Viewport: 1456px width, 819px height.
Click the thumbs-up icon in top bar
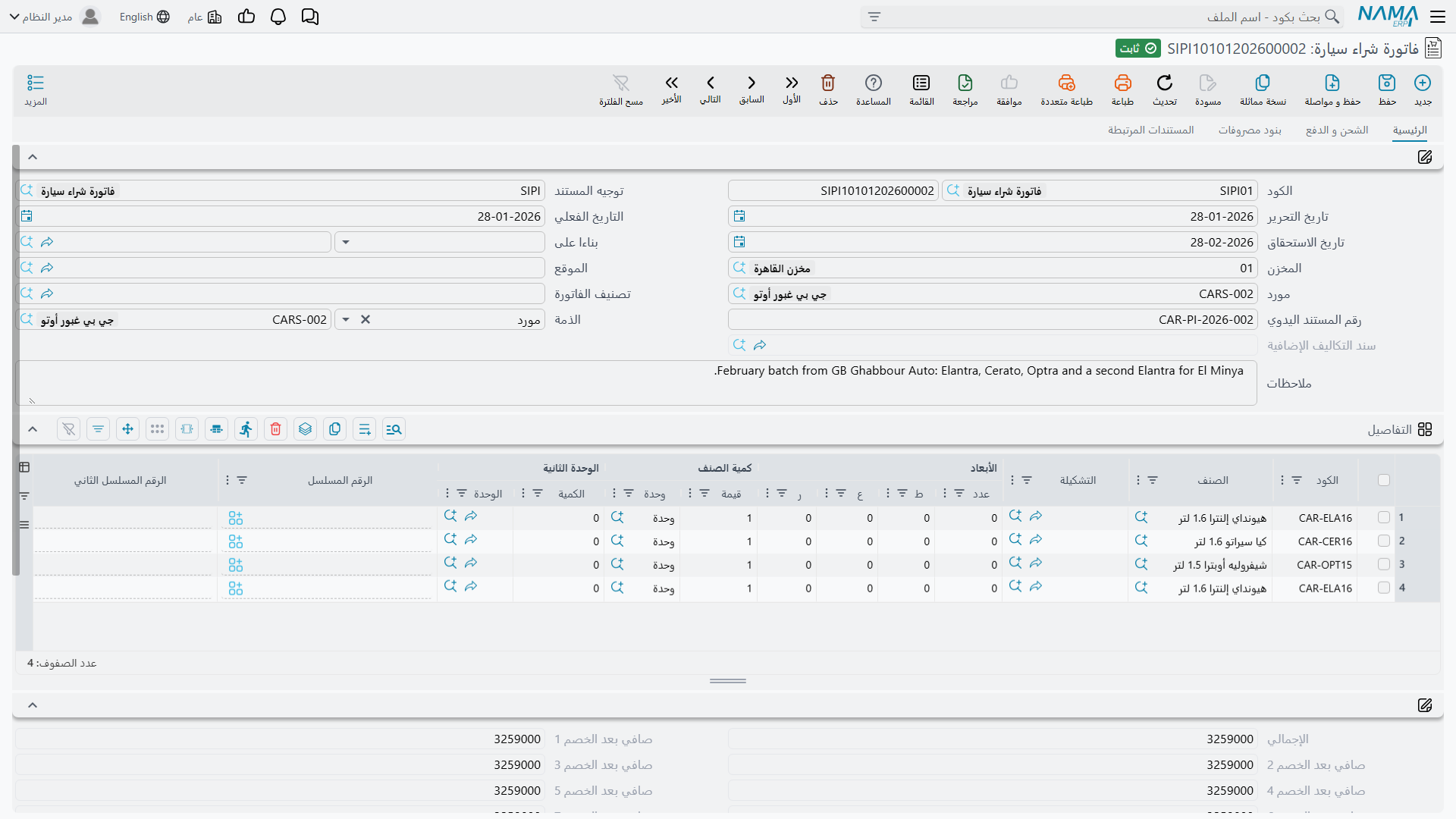(246, 17)
